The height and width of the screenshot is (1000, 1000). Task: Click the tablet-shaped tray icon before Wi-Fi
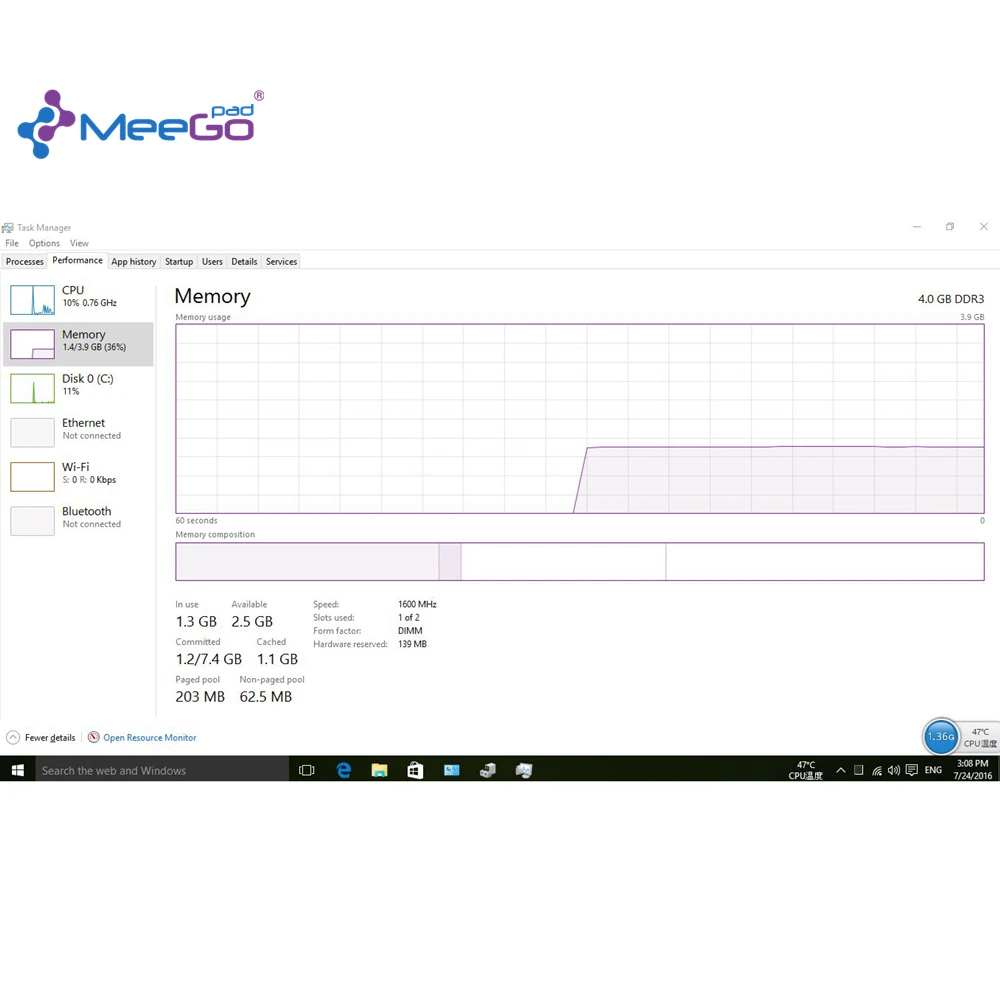858,770
